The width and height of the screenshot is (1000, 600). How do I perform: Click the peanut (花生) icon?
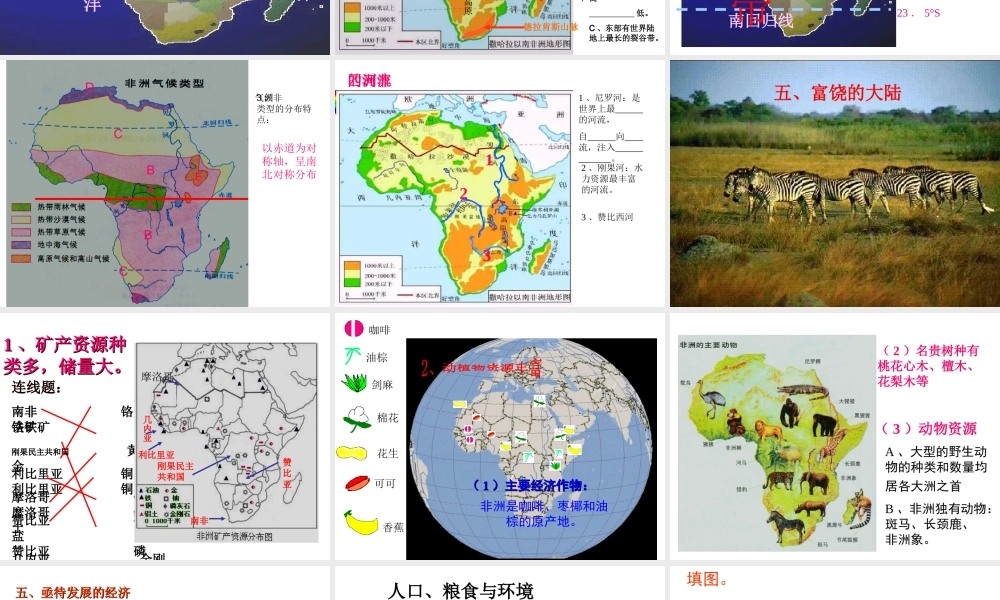click(x=351, y=453)
